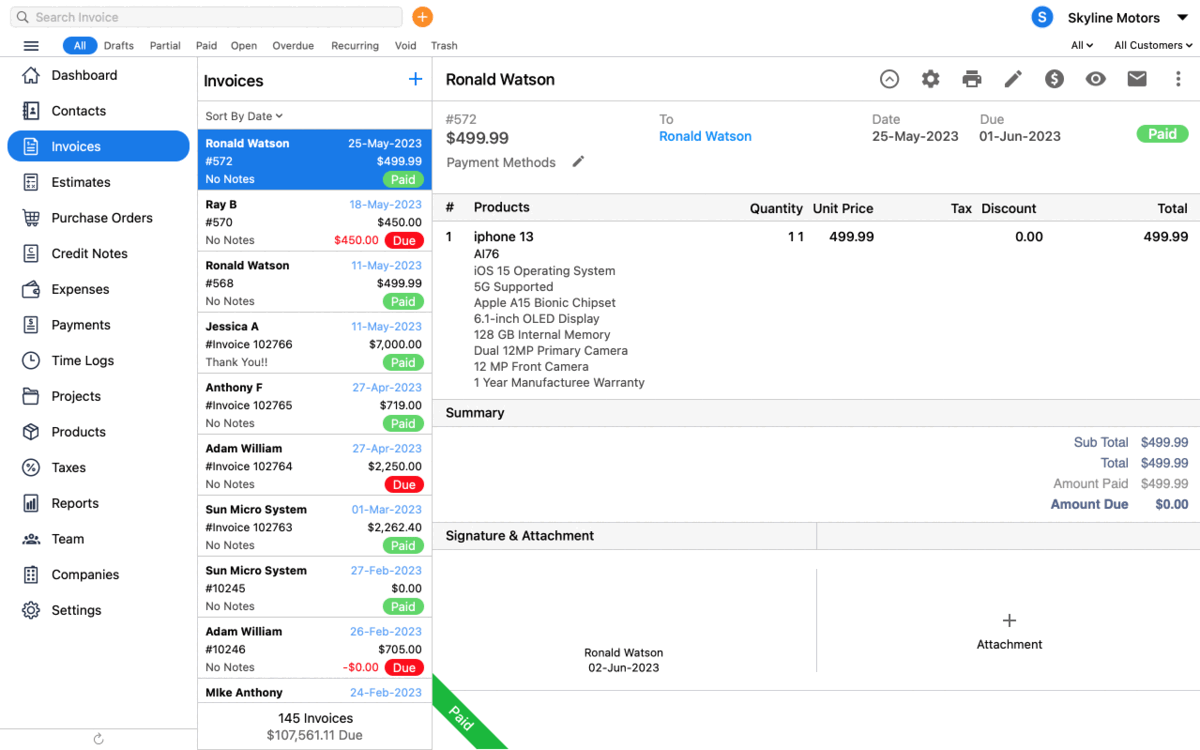This screenshot has height=750, width=1200.
Task: Open the Expenses wallet icon
Action: coord(31,289)
